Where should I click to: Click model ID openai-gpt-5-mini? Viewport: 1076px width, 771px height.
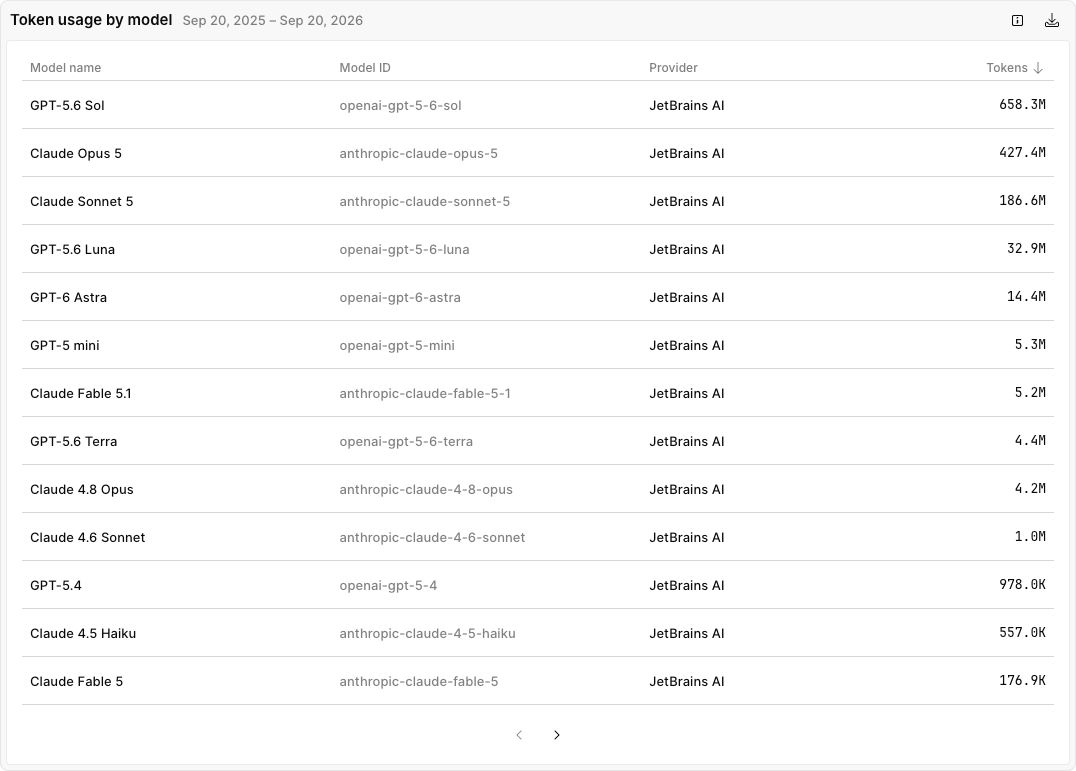[x=397, y=346]
